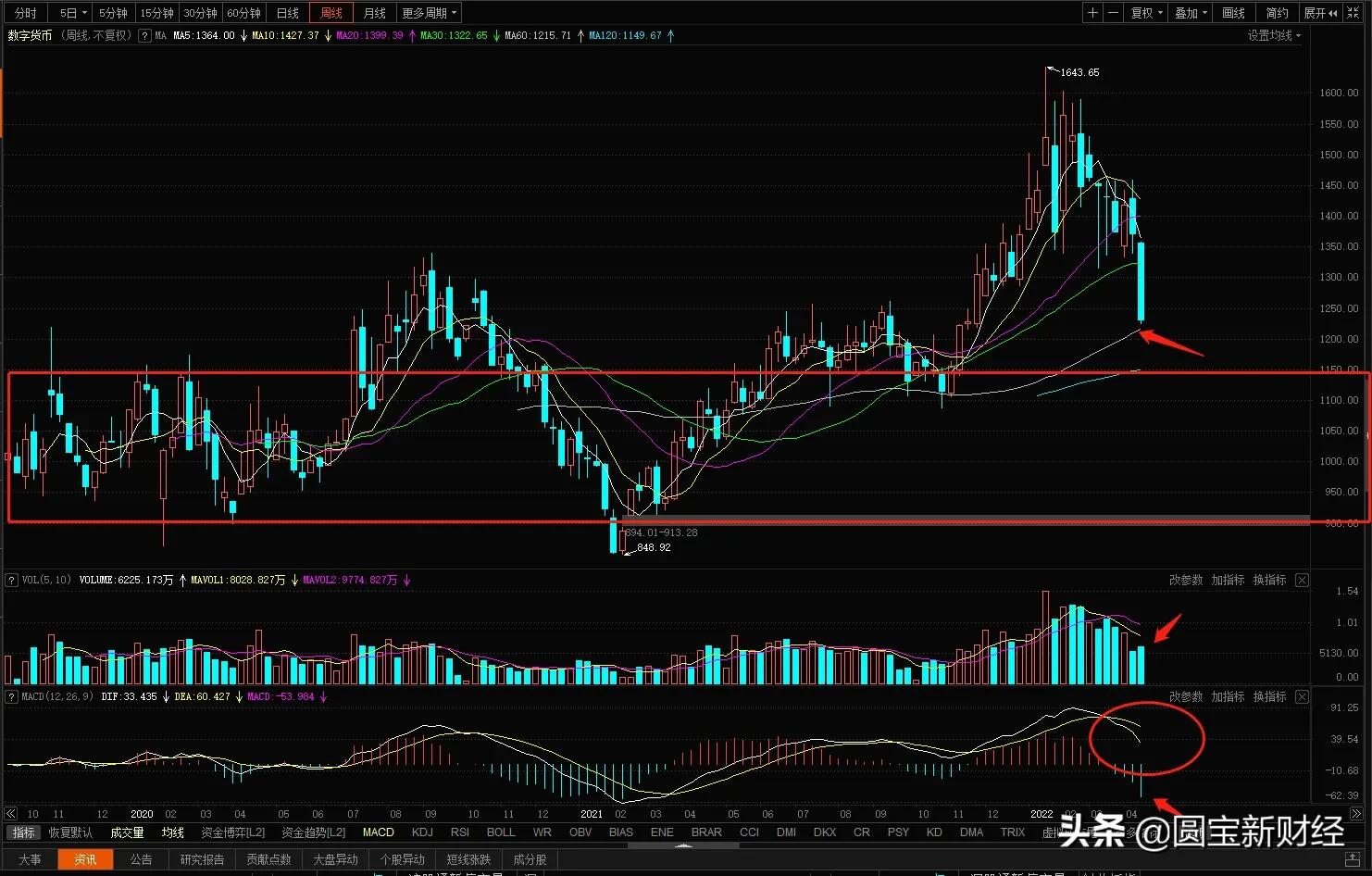Select the BIAS indicator
Image resolution: width=1372 pixels, height=876 pixels.
[x=621, y=832]
